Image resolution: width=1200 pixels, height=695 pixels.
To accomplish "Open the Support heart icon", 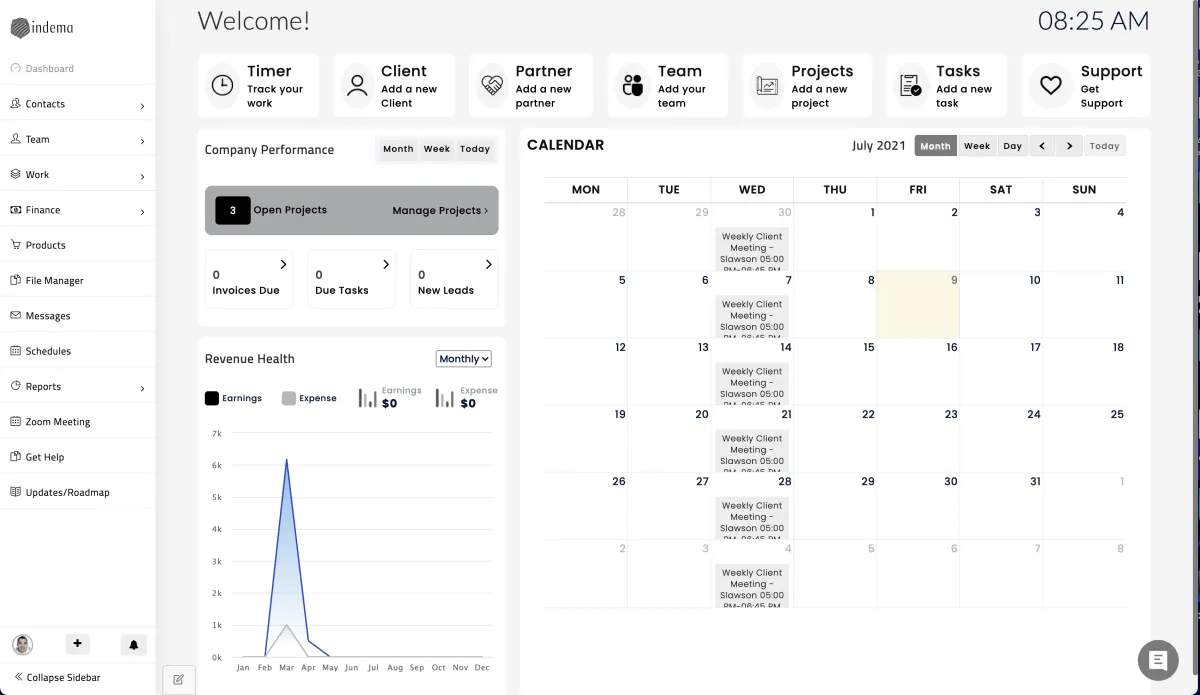I will (x=1050, y=86).
